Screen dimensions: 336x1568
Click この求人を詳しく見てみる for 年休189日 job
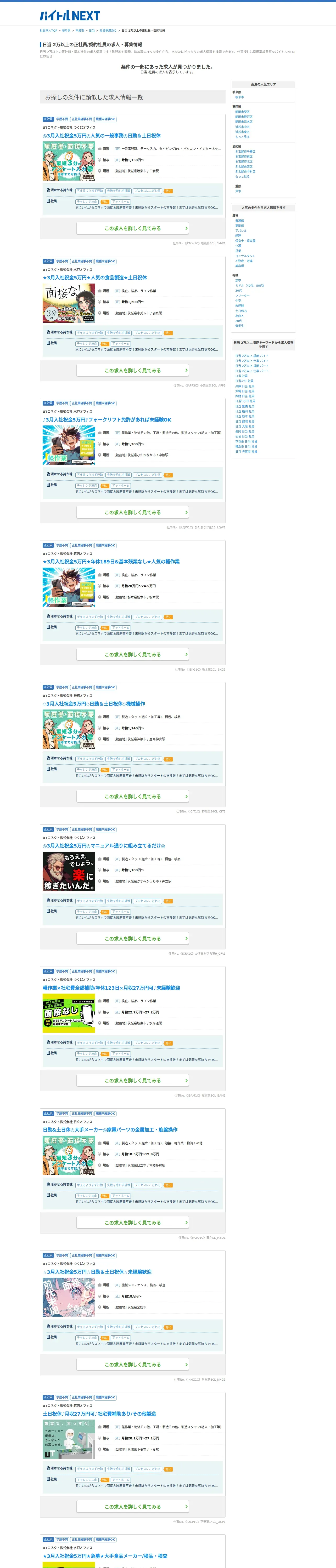point(132,654)
